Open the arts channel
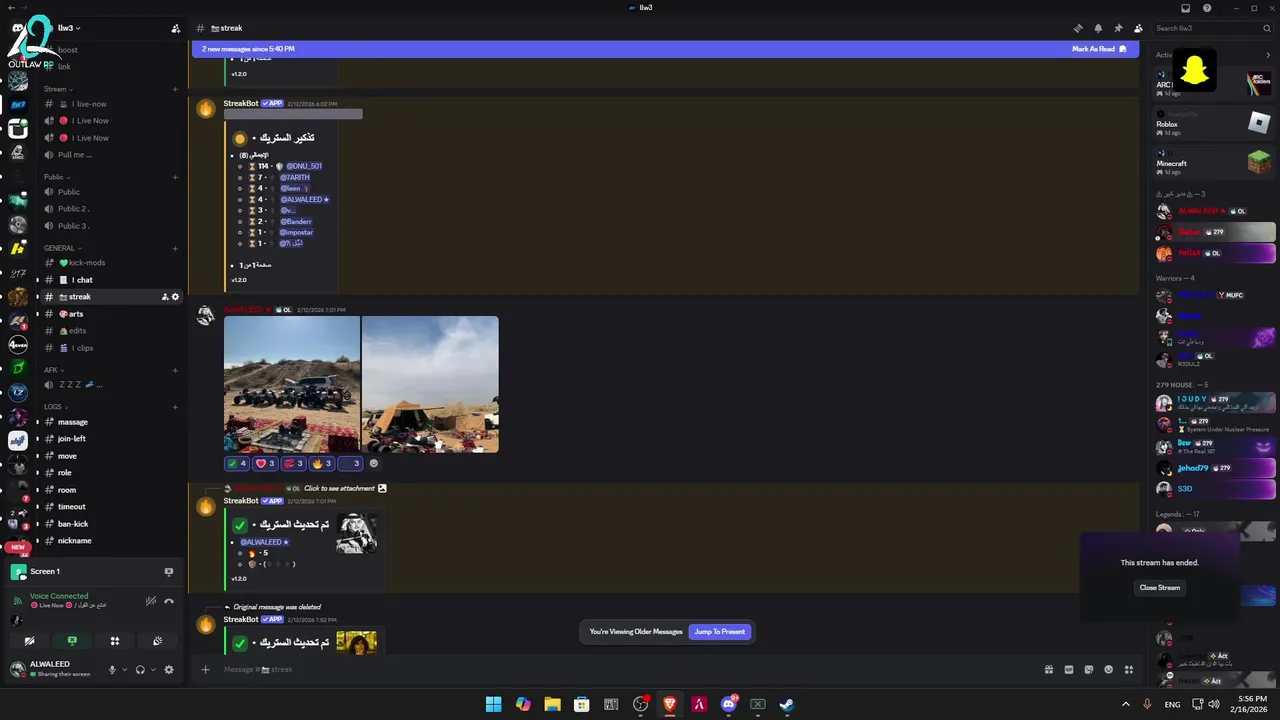 point(110,314)
